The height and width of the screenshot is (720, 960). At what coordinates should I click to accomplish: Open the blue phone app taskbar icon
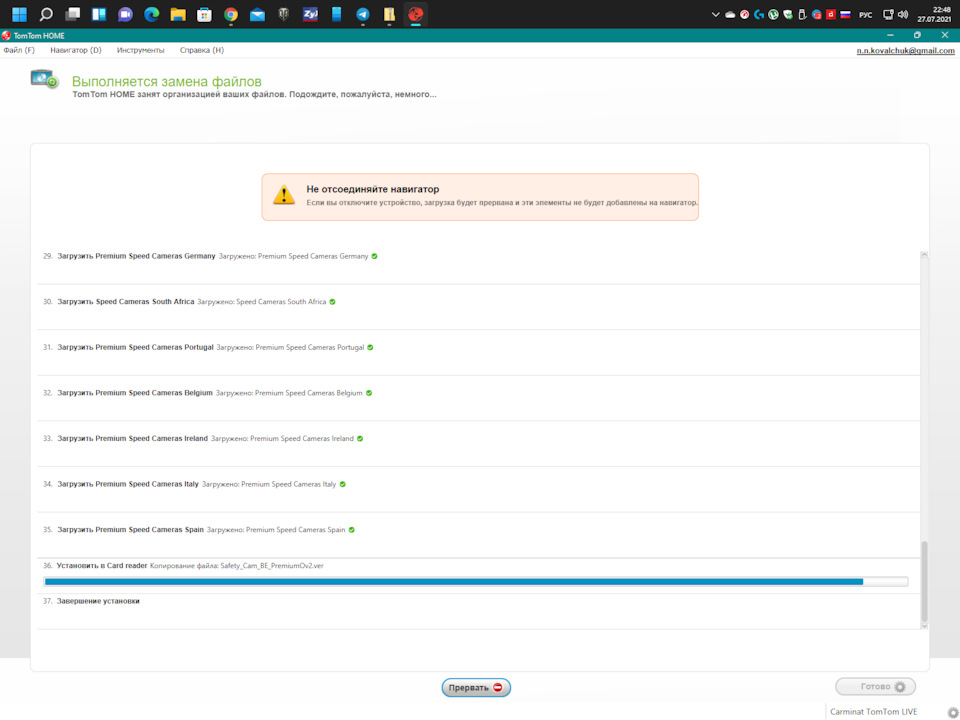pos(336,14)
